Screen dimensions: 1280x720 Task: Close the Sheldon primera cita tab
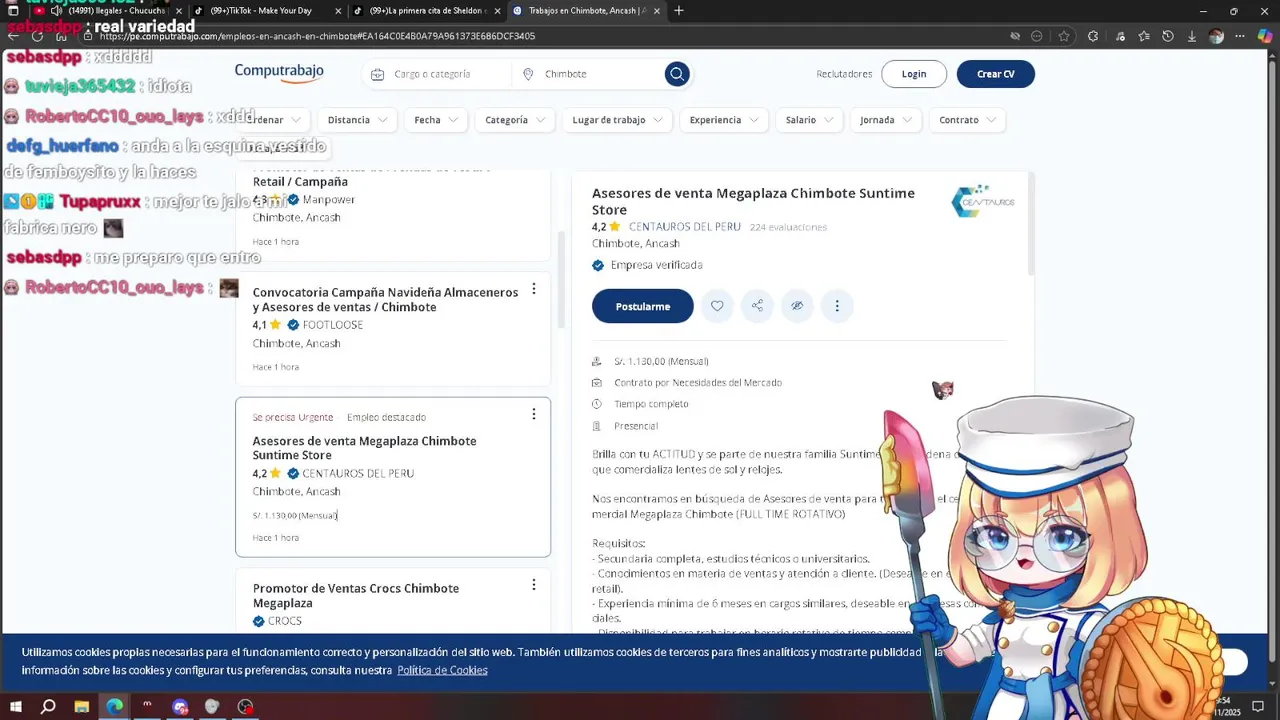pos(497,11)
